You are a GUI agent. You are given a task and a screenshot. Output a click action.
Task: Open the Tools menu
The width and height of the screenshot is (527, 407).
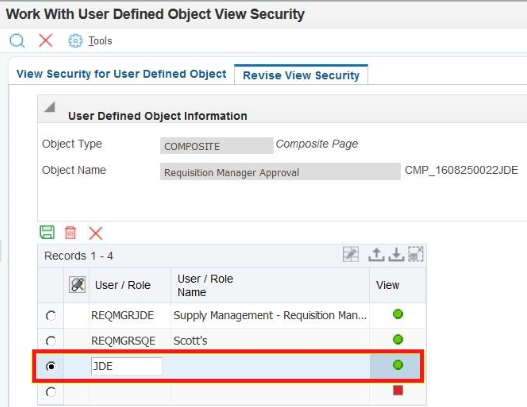pos(100,41)
